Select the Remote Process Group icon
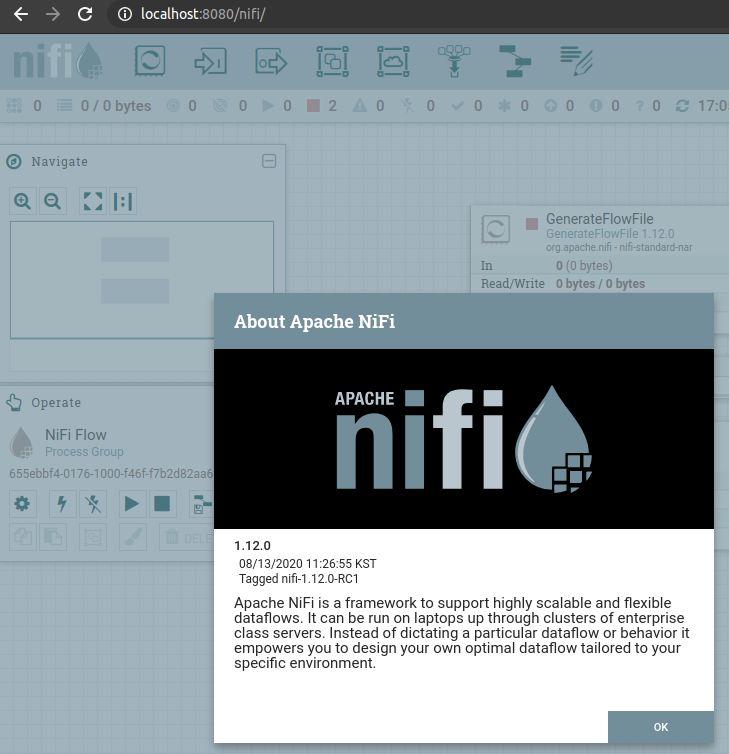729x754 pixels. pos(393,61)
